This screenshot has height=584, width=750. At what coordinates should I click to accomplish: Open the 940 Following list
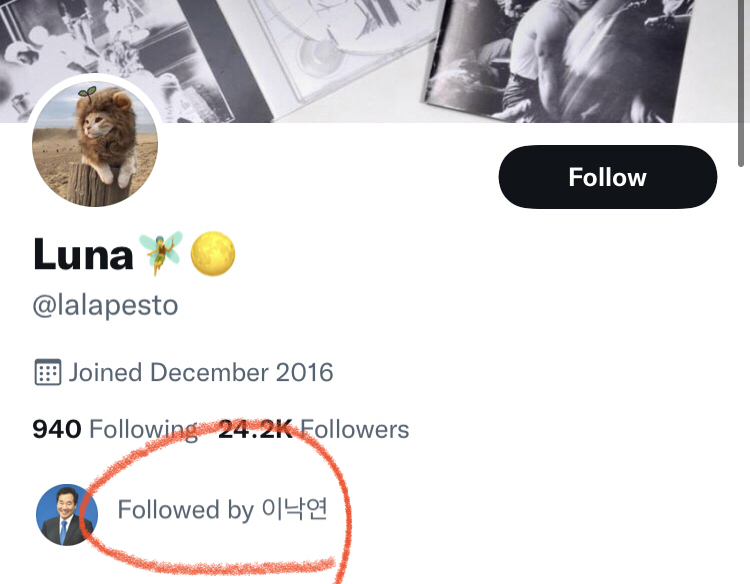point(115,429)
